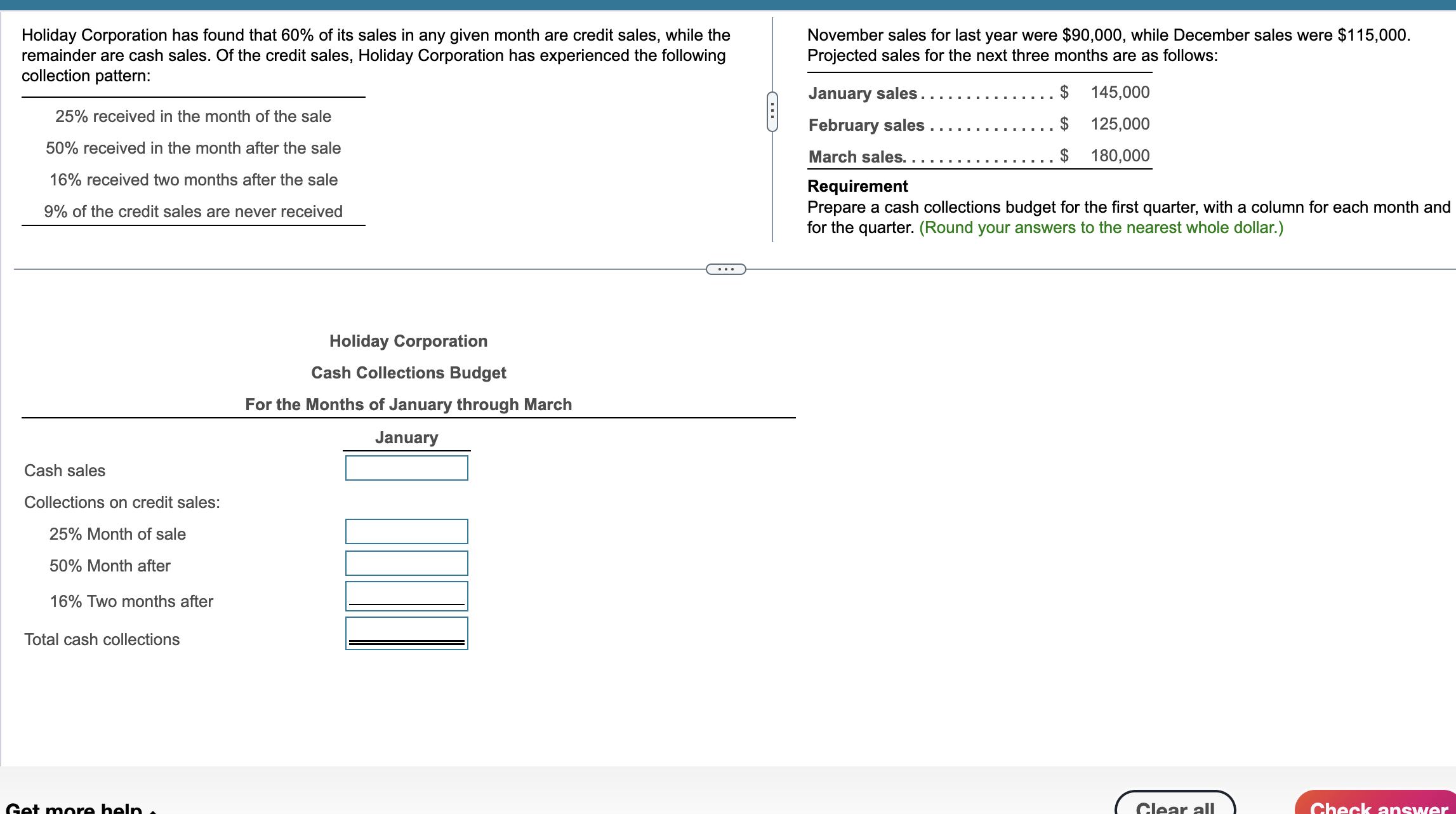Select the January column header

pyautogui.click(x=406, y=437)
